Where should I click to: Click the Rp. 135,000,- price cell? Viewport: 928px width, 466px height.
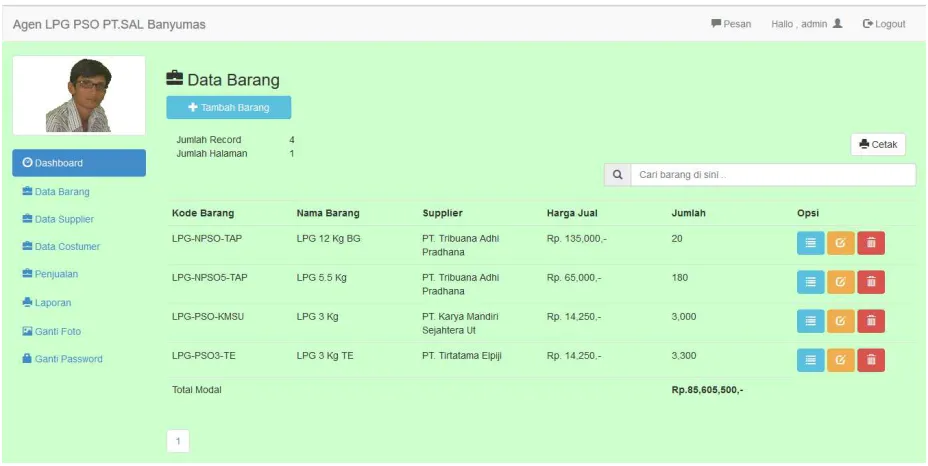[x=577, y=239]
